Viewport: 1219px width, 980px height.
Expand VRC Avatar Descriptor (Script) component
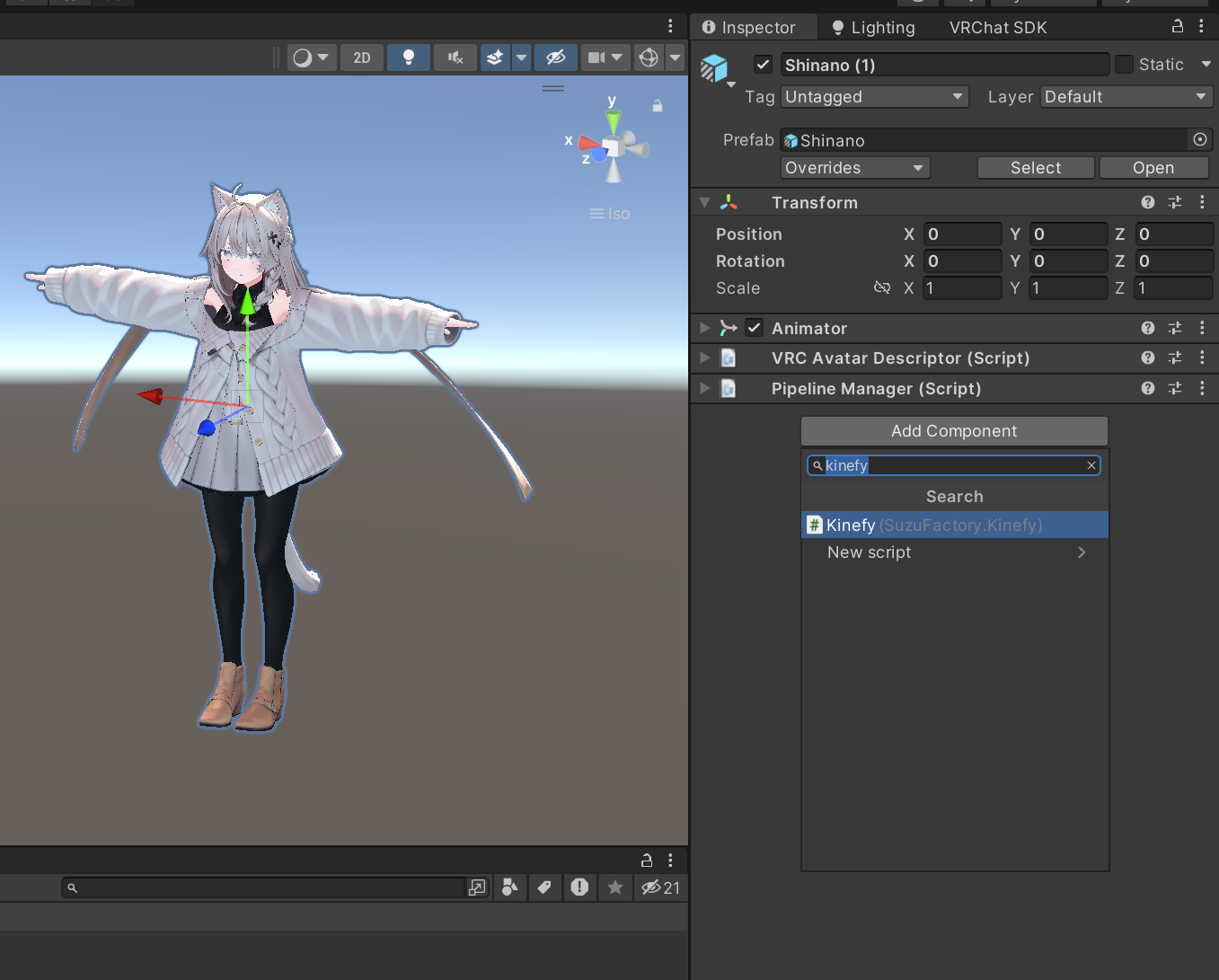click(x=705, y=358)
